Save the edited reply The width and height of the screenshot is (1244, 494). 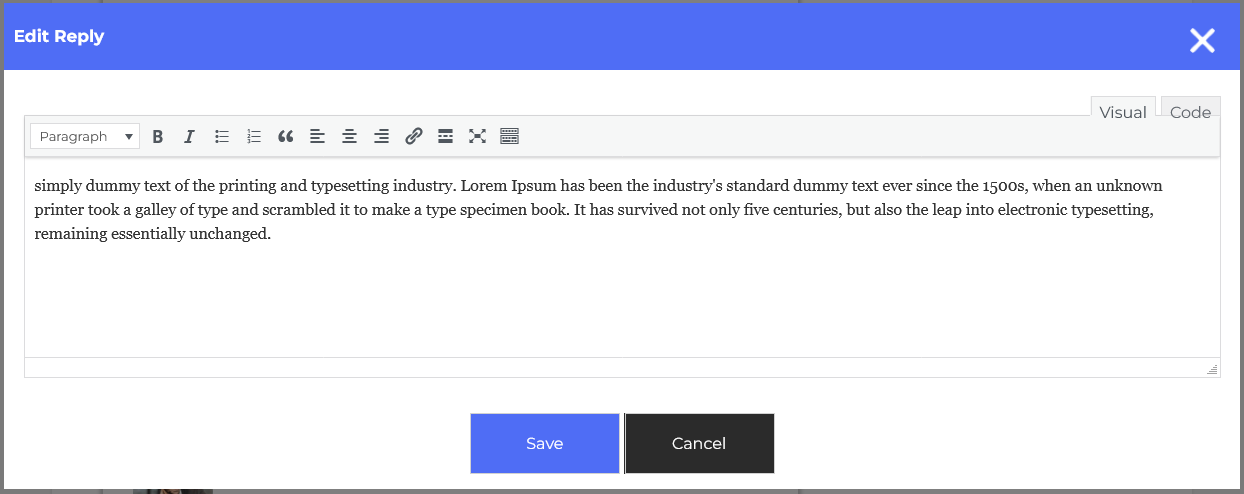tap(545, 443)
